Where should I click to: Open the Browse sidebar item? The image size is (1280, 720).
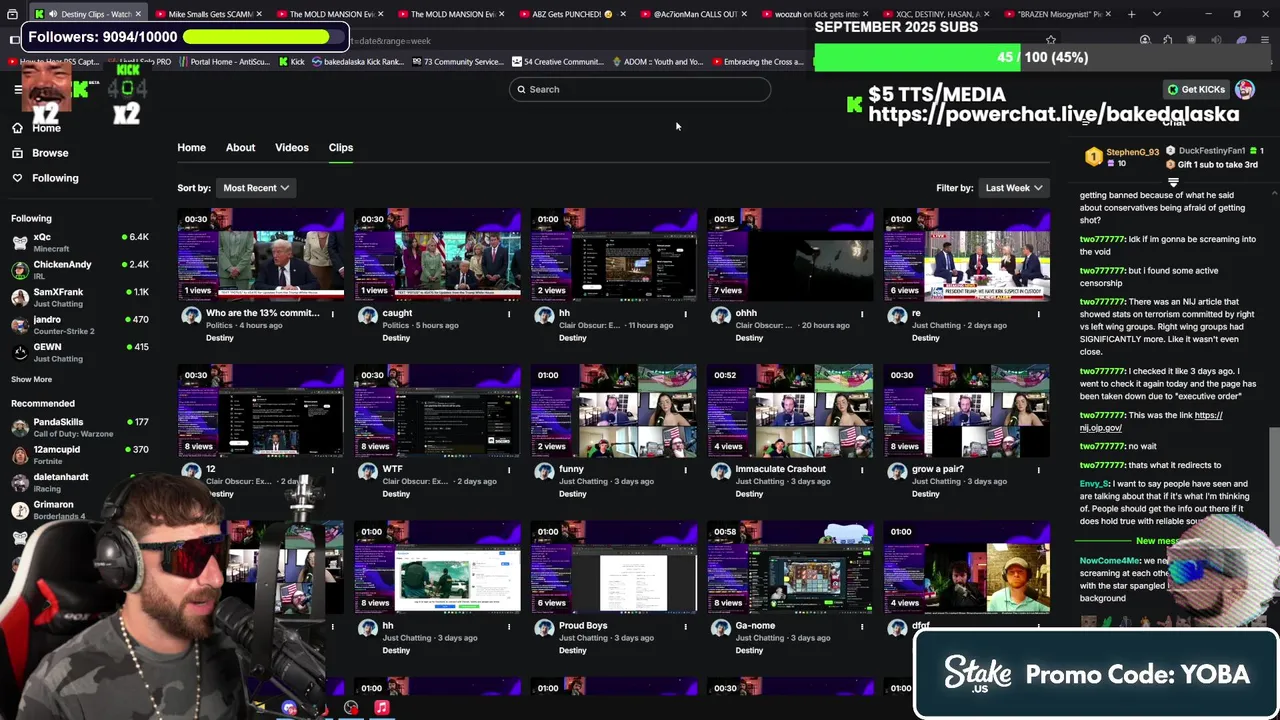[x=40, y=153]
